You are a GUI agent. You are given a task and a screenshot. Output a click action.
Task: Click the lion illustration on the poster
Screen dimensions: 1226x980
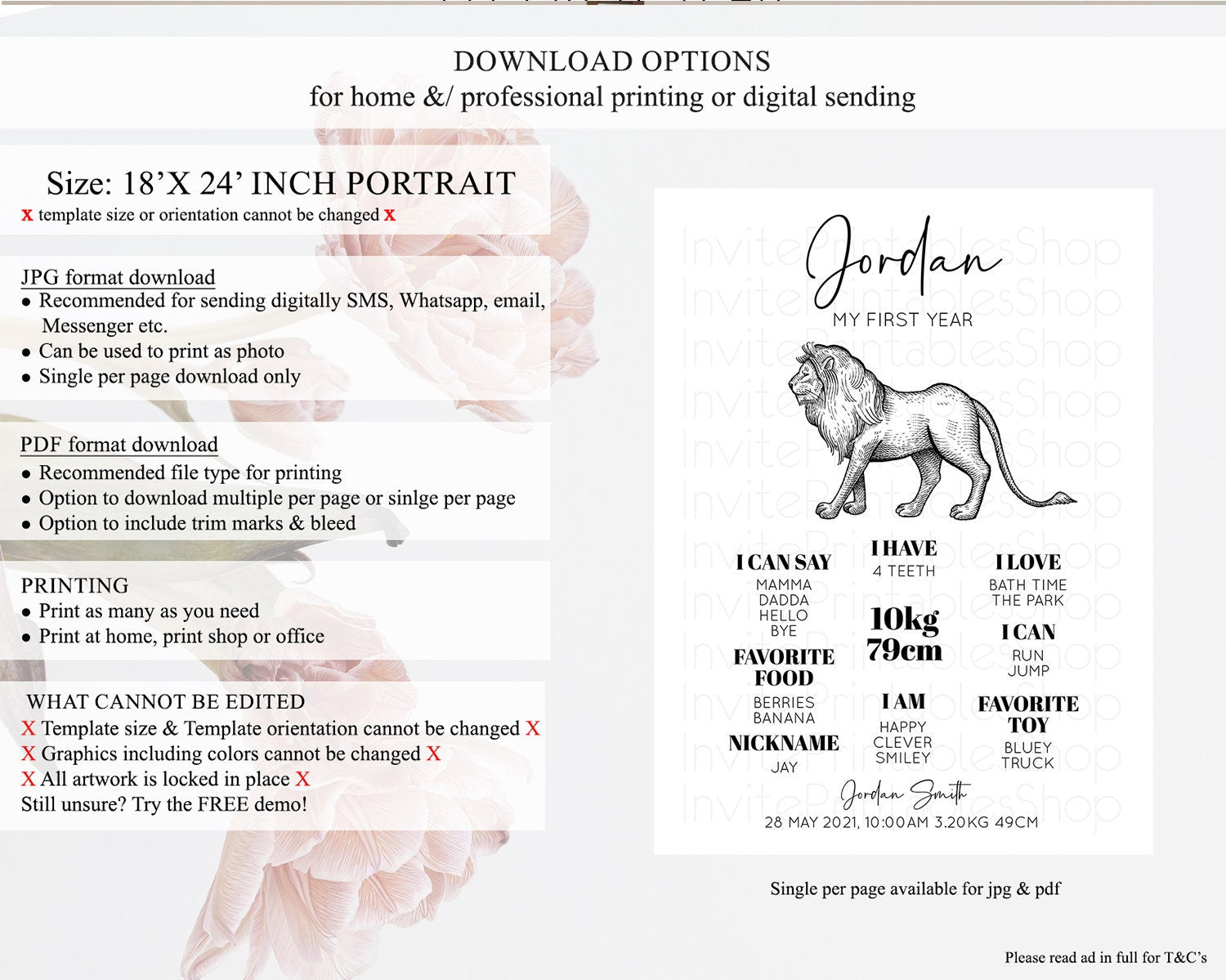click(x=924, y=432)
